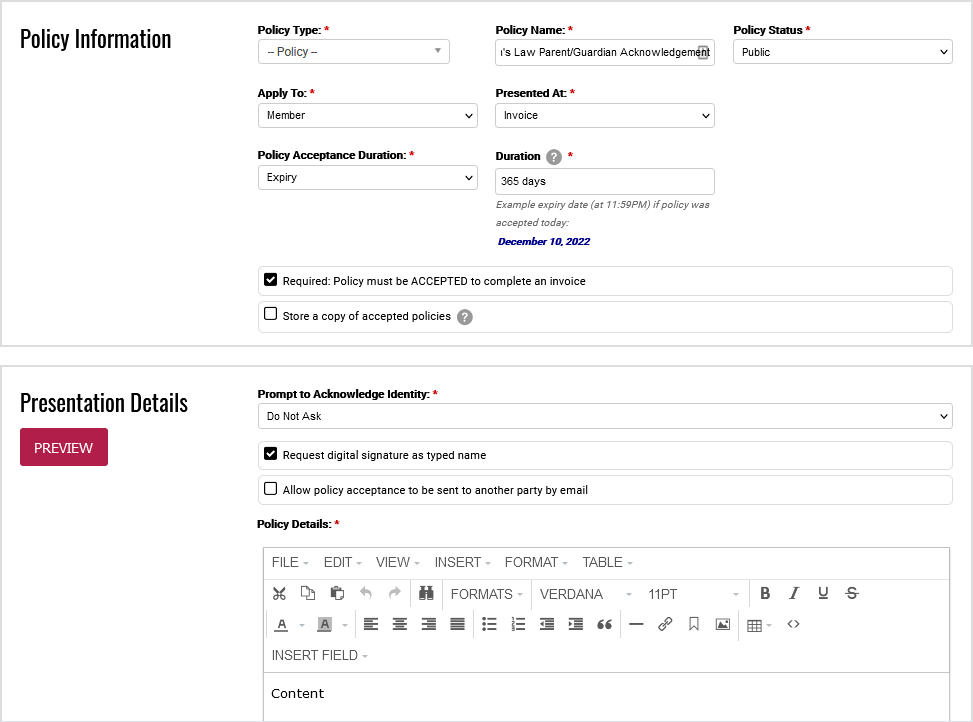Open the Prompt to Acknowledge Identity dropdown
The width and height of the screenshot is (973, 722).
[604, 416]
